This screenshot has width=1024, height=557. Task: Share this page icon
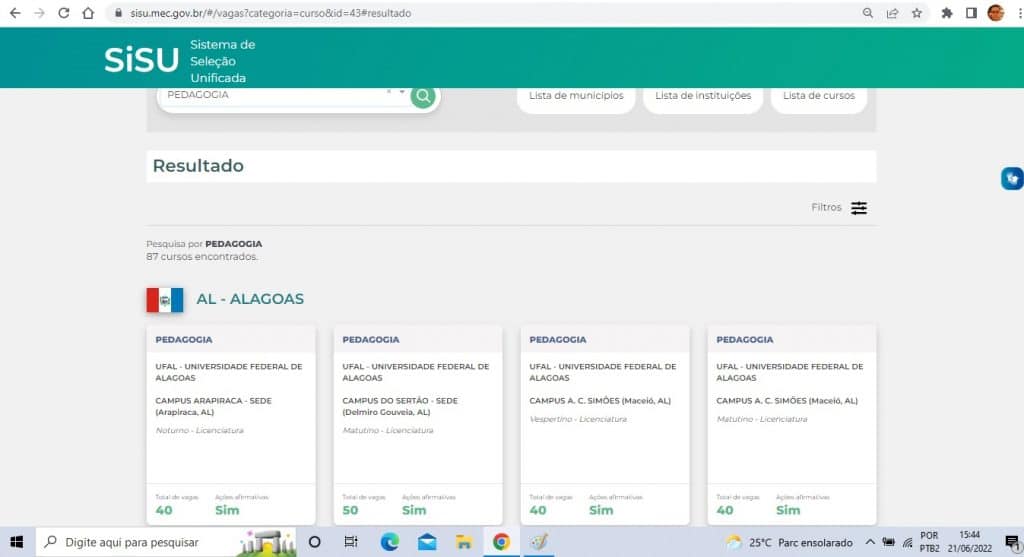[x=892, y=13]
